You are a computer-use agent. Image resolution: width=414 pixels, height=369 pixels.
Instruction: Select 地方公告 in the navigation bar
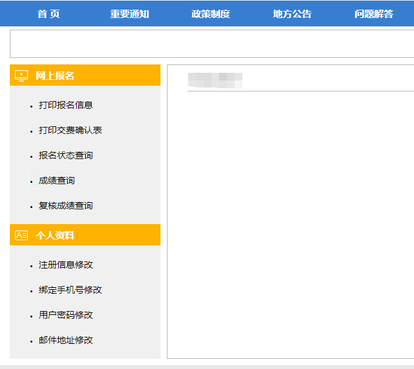coord(292,14)
